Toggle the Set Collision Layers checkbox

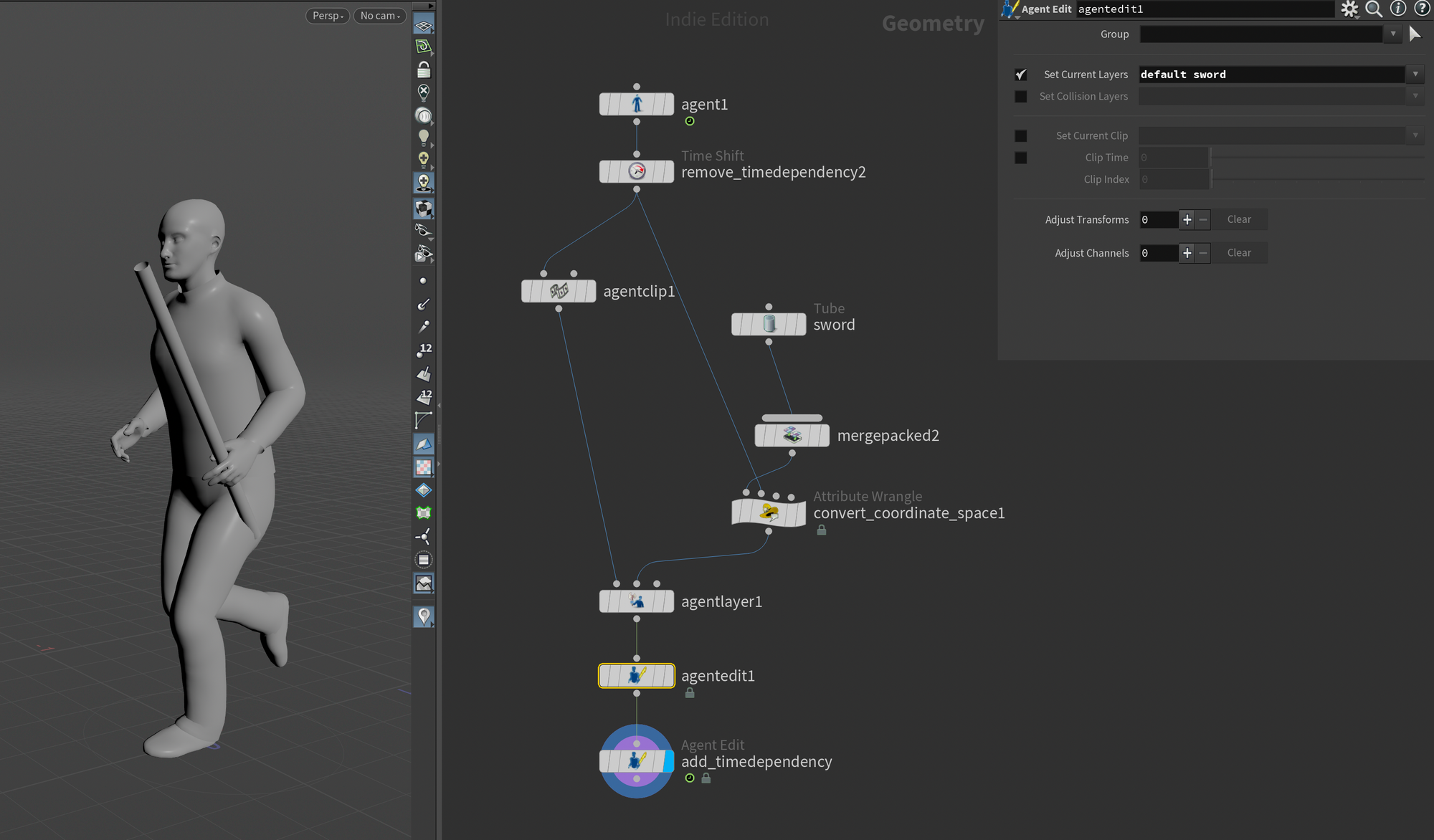(x=1020, y=95)
